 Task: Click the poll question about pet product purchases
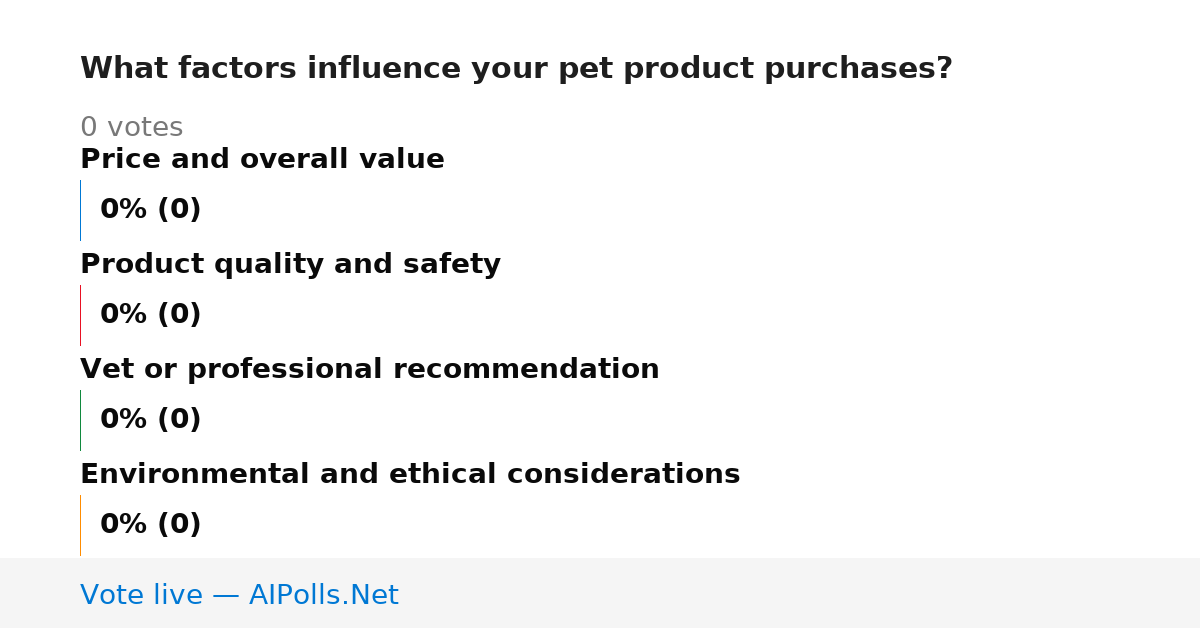[x=516, y=69]
